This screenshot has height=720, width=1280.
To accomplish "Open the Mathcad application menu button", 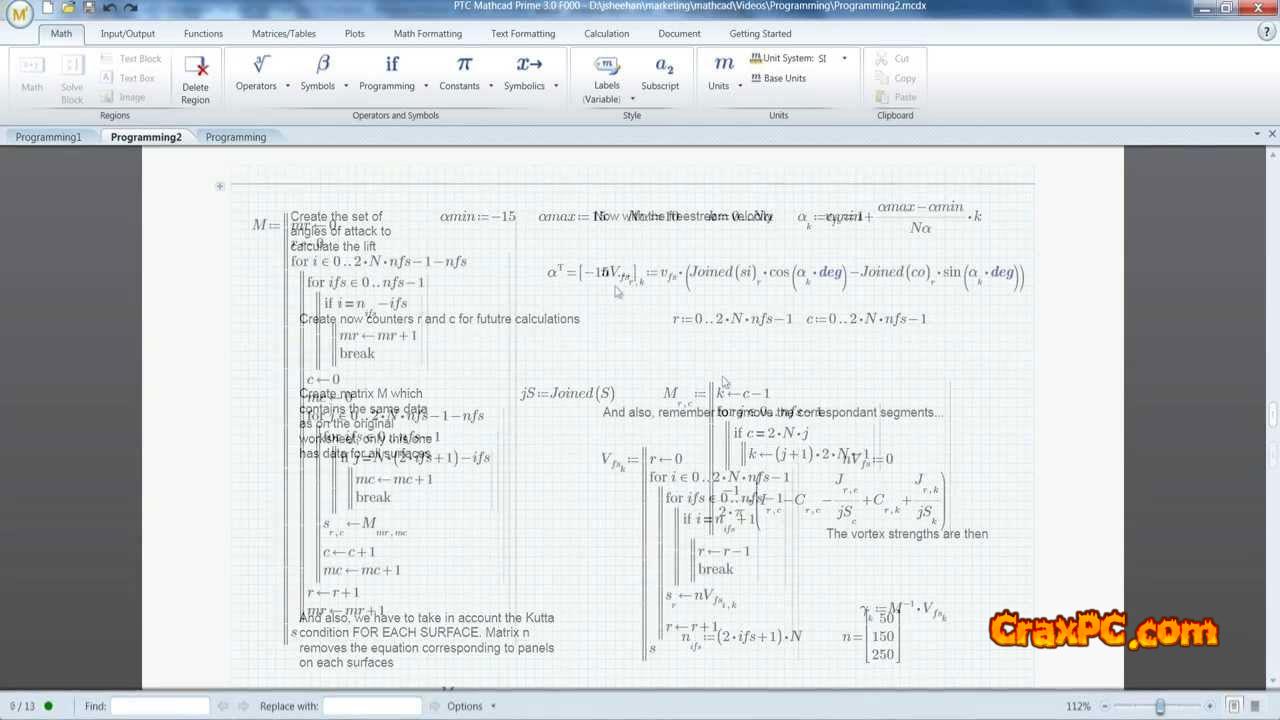I will tap(18, 13).
